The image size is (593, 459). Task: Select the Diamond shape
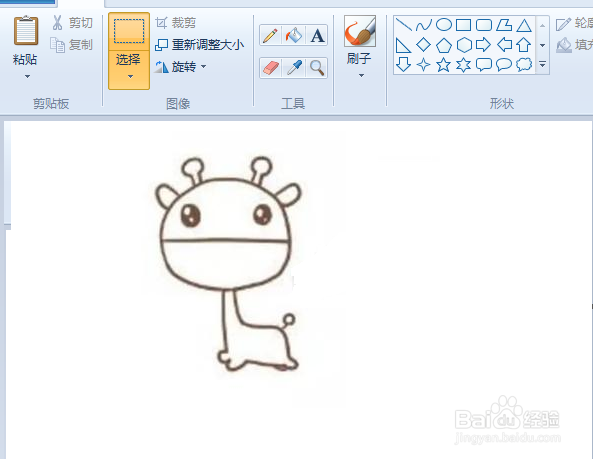(424, 45)
